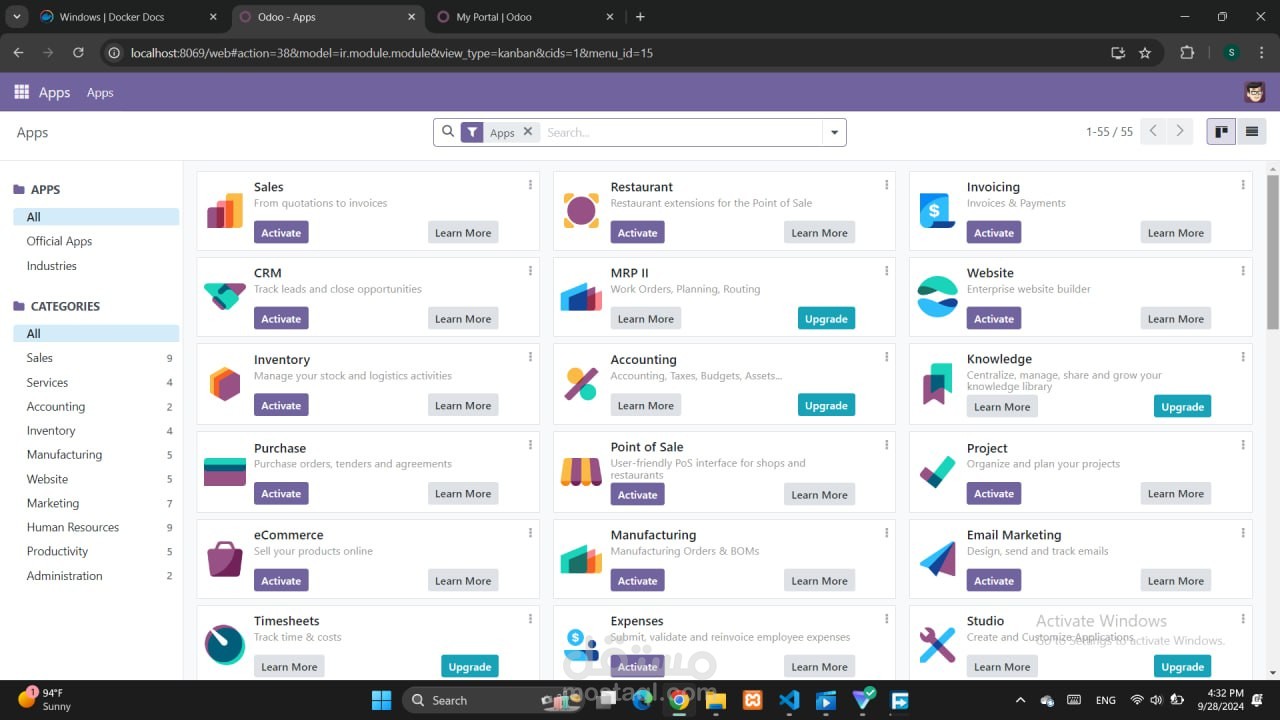Click Learn More on the Knowledge card

coord(1002,406)
